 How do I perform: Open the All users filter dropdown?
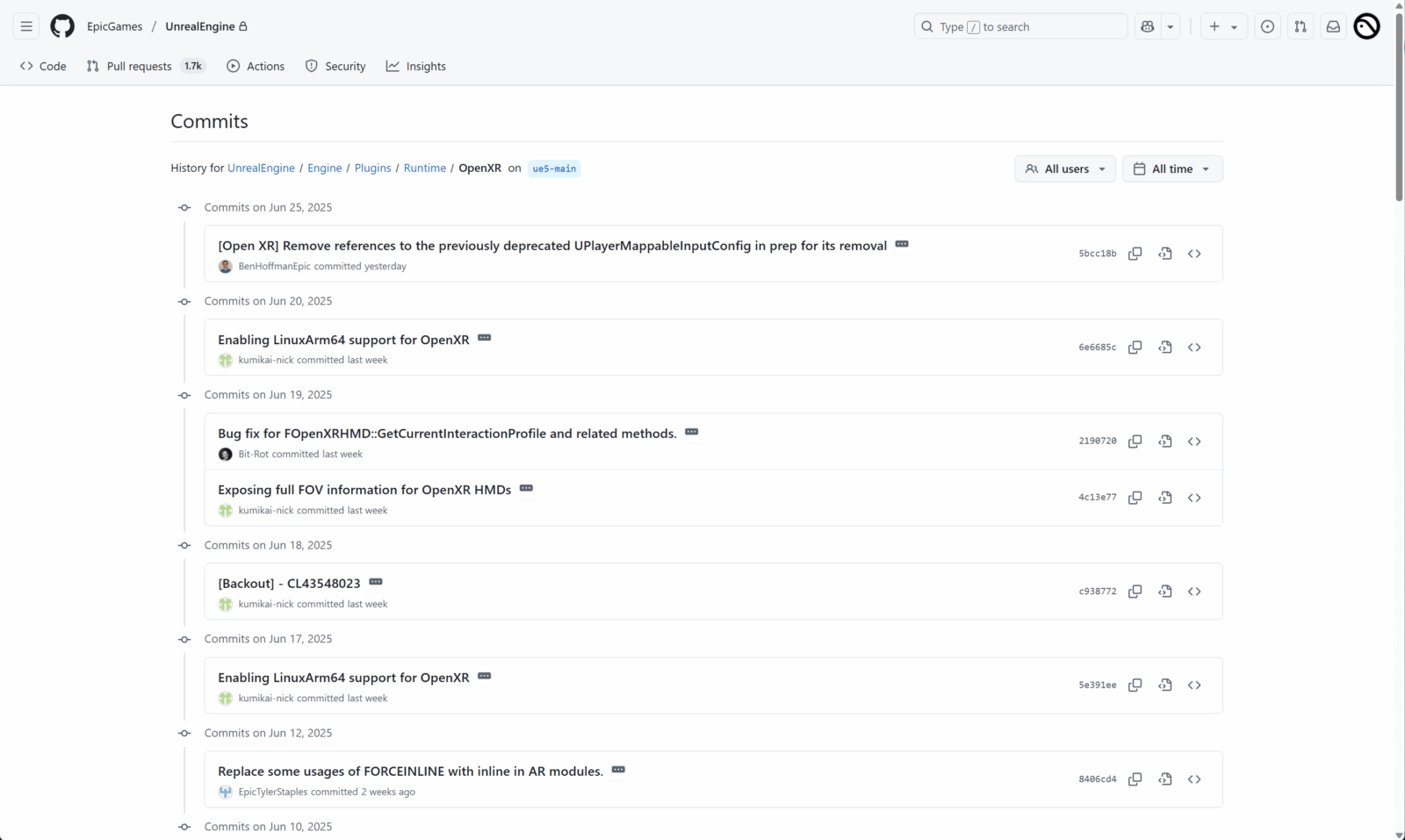[x=1065, y=169]
